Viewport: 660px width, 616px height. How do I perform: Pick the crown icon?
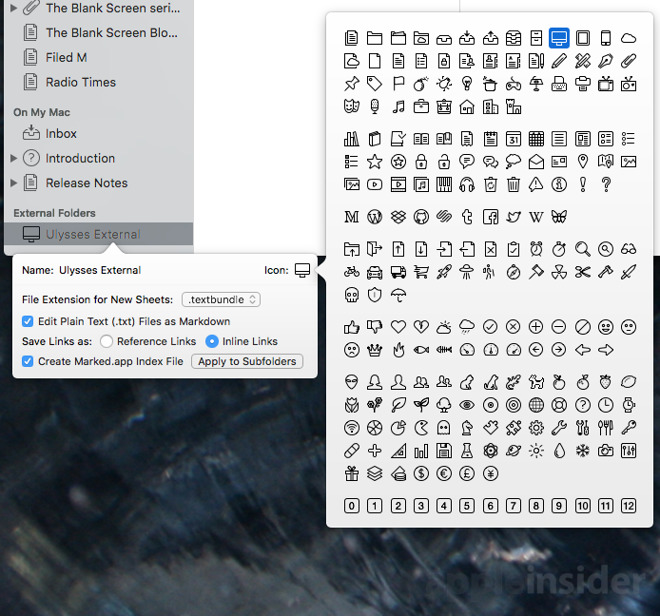click(375, 349)
